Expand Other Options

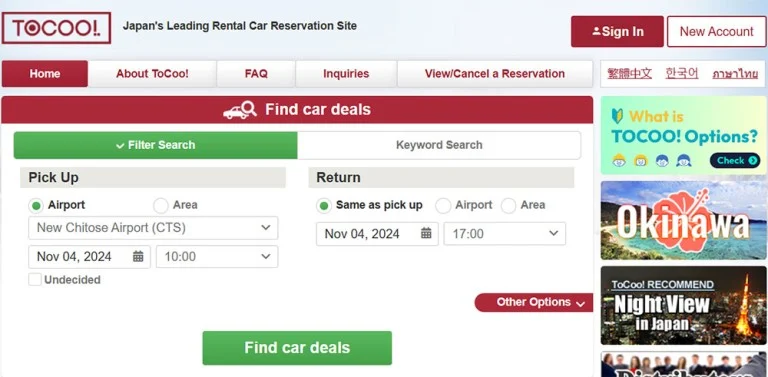(x=534, y=303)
